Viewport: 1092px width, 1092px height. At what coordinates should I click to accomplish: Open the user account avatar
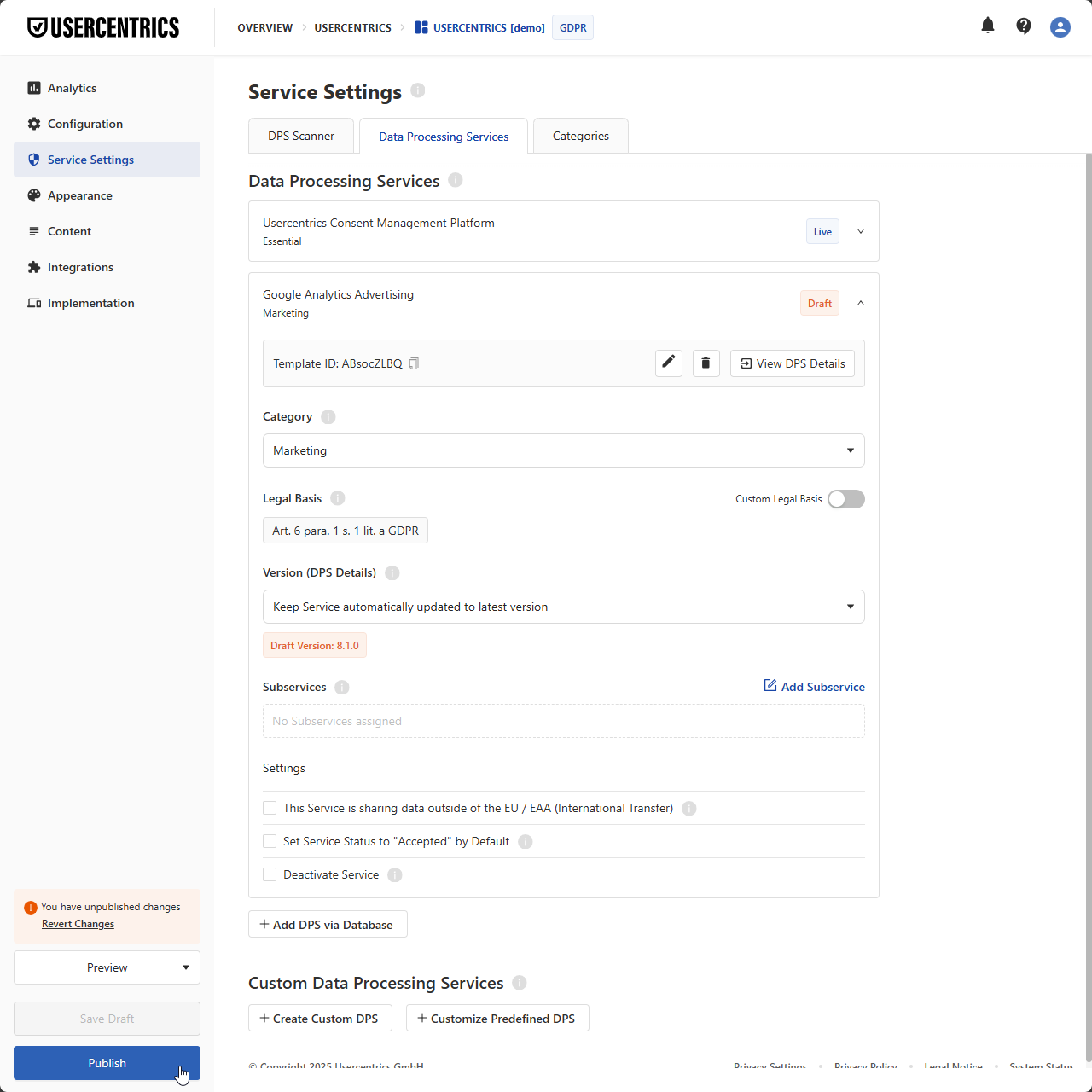(x=1060, y=27)
